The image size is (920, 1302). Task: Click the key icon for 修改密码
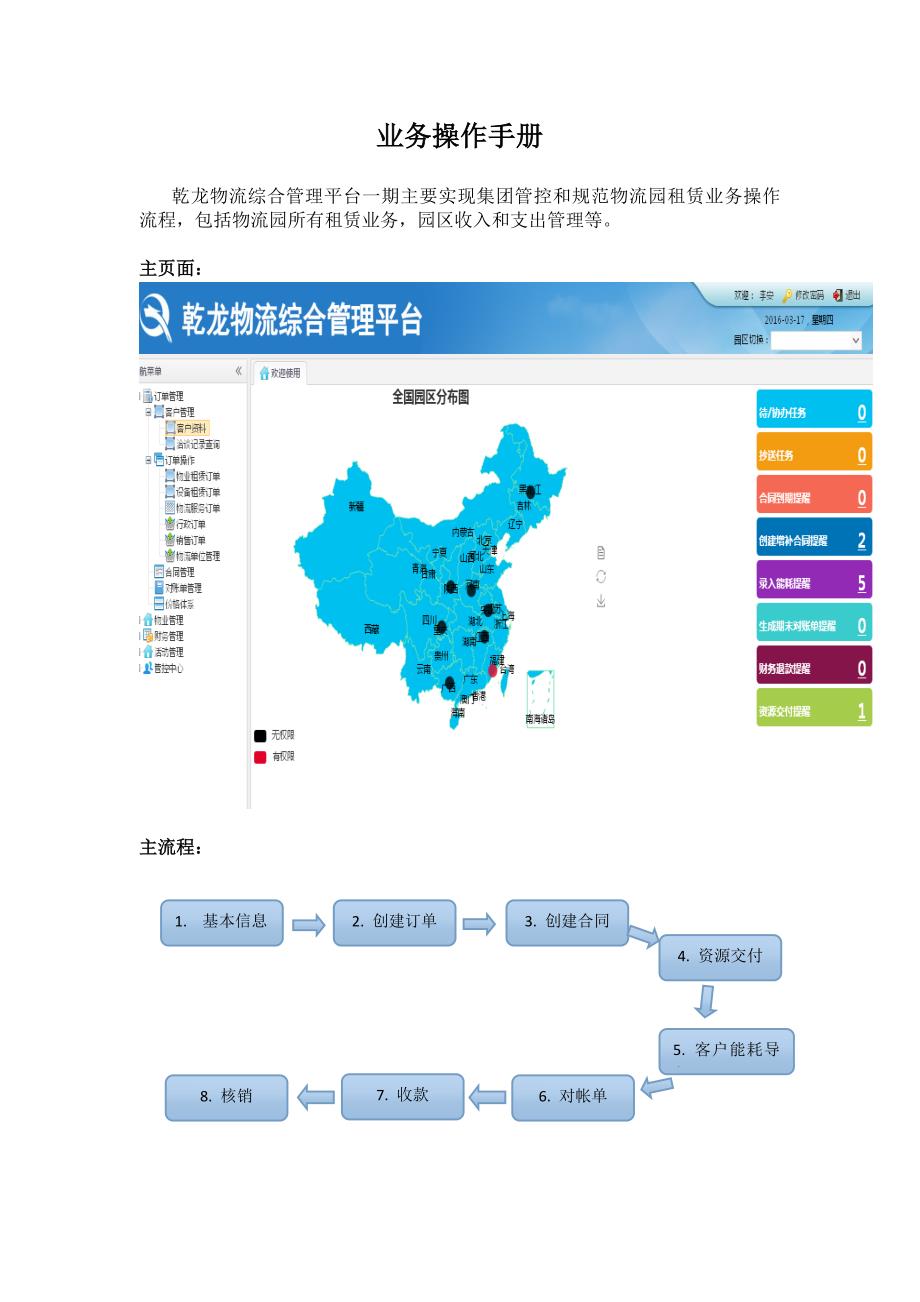pos(788,295)
